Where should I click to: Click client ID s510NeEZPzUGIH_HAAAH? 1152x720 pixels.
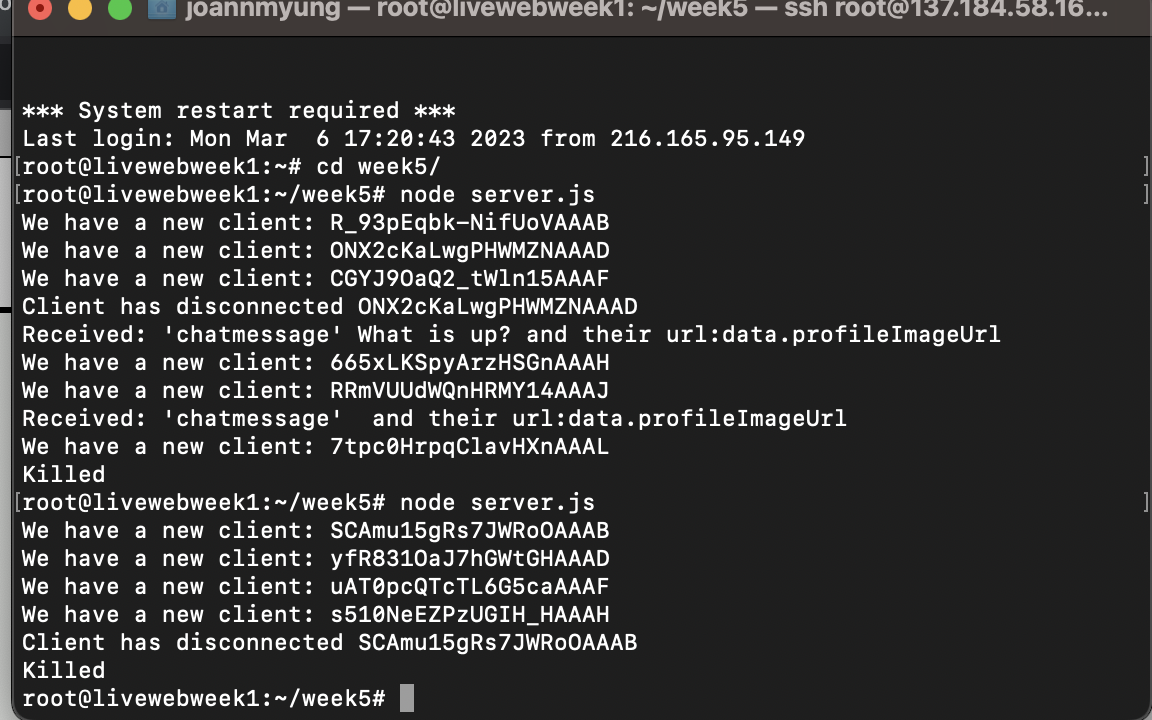pos(469,614)
